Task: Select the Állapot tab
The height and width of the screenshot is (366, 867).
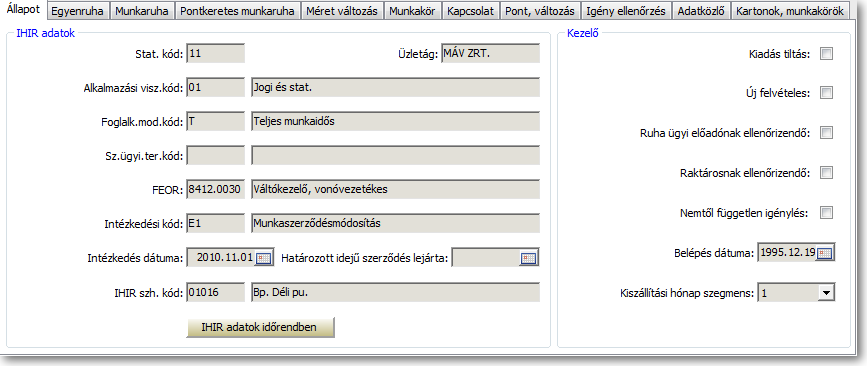Action: click(23, 10)
